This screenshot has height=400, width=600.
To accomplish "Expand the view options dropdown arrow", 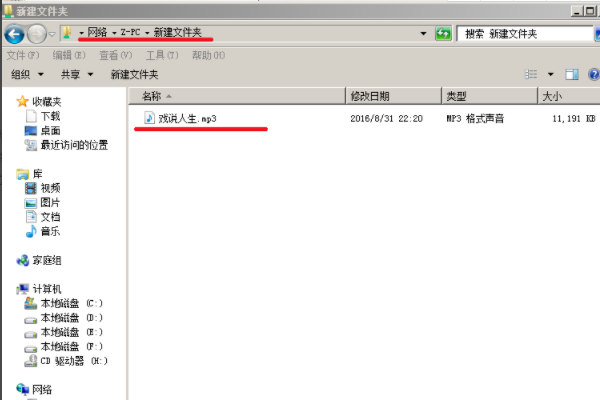I will (x=551, y=74).
